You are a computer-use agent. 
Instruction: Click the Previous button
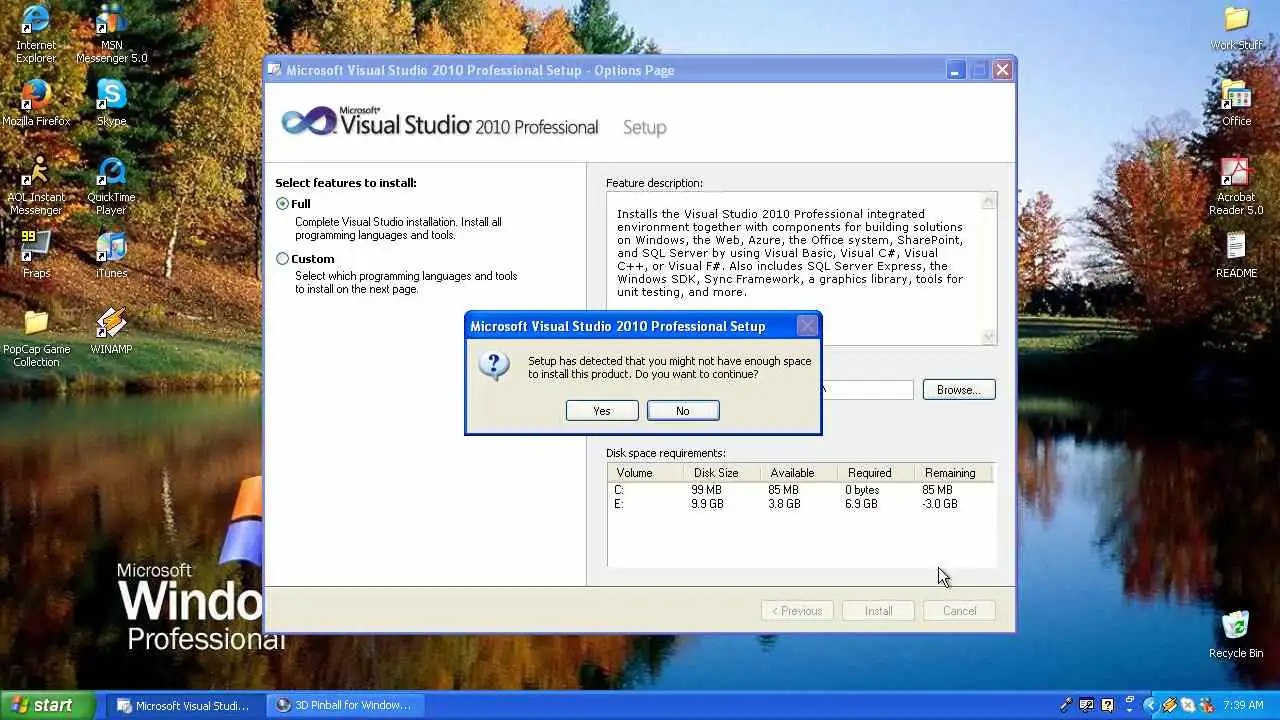tap(797, 611)
